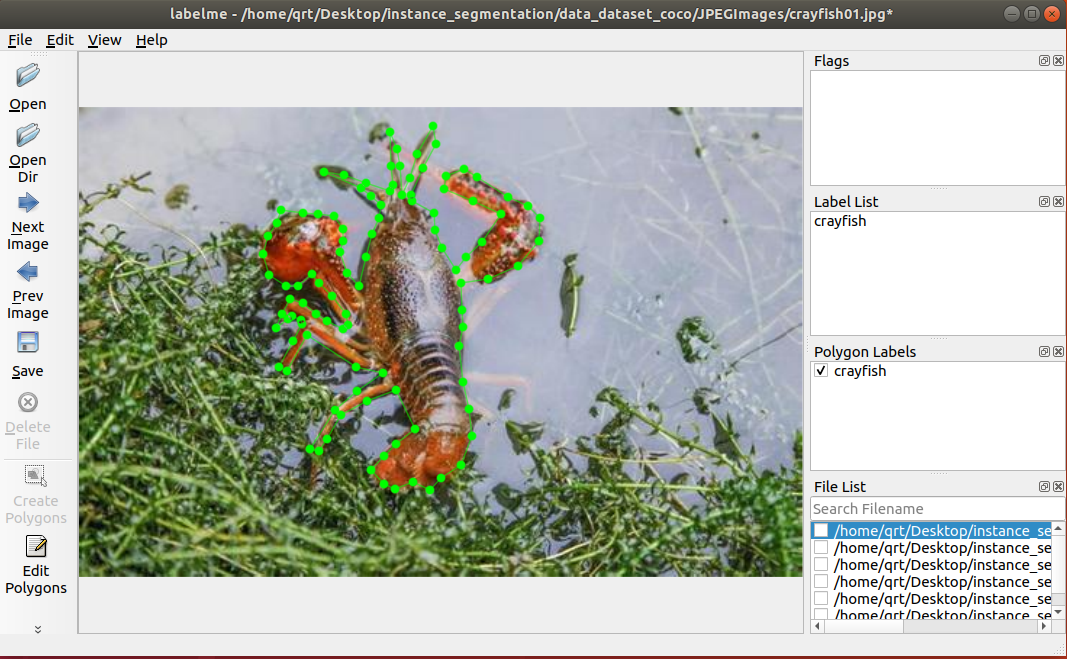Select the Edit Polygons tool
Image resolution: width=1067 pixels, height=659 pixels.
click(35, 546)
